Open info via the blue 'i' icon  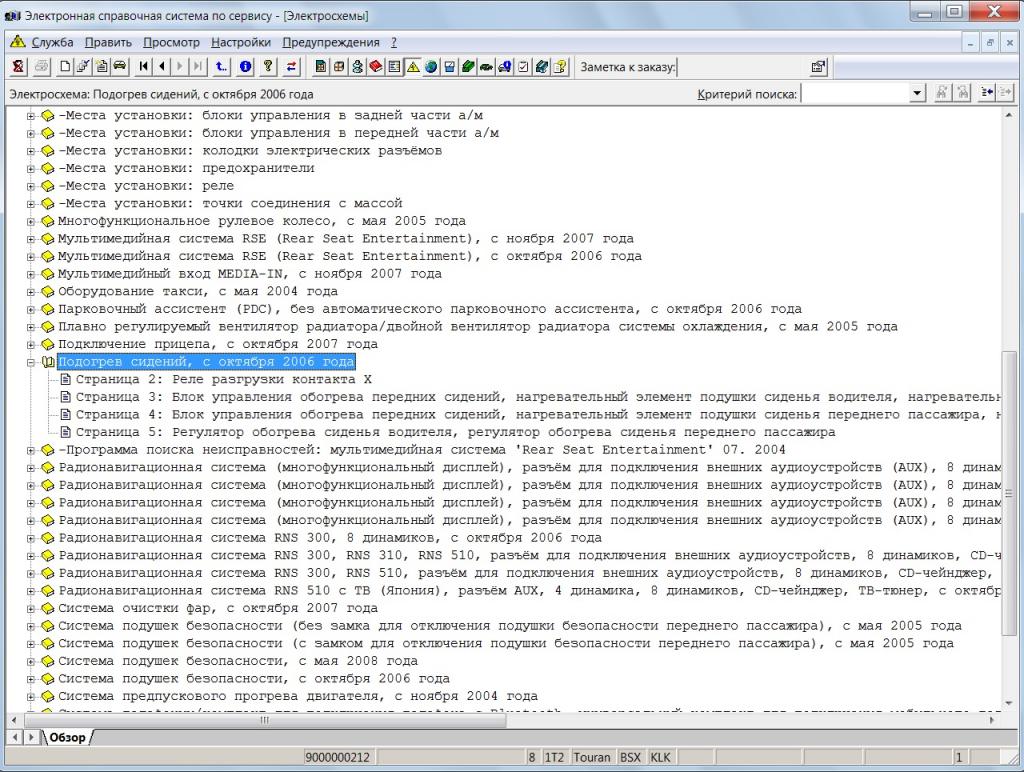[x=246, y=67]
